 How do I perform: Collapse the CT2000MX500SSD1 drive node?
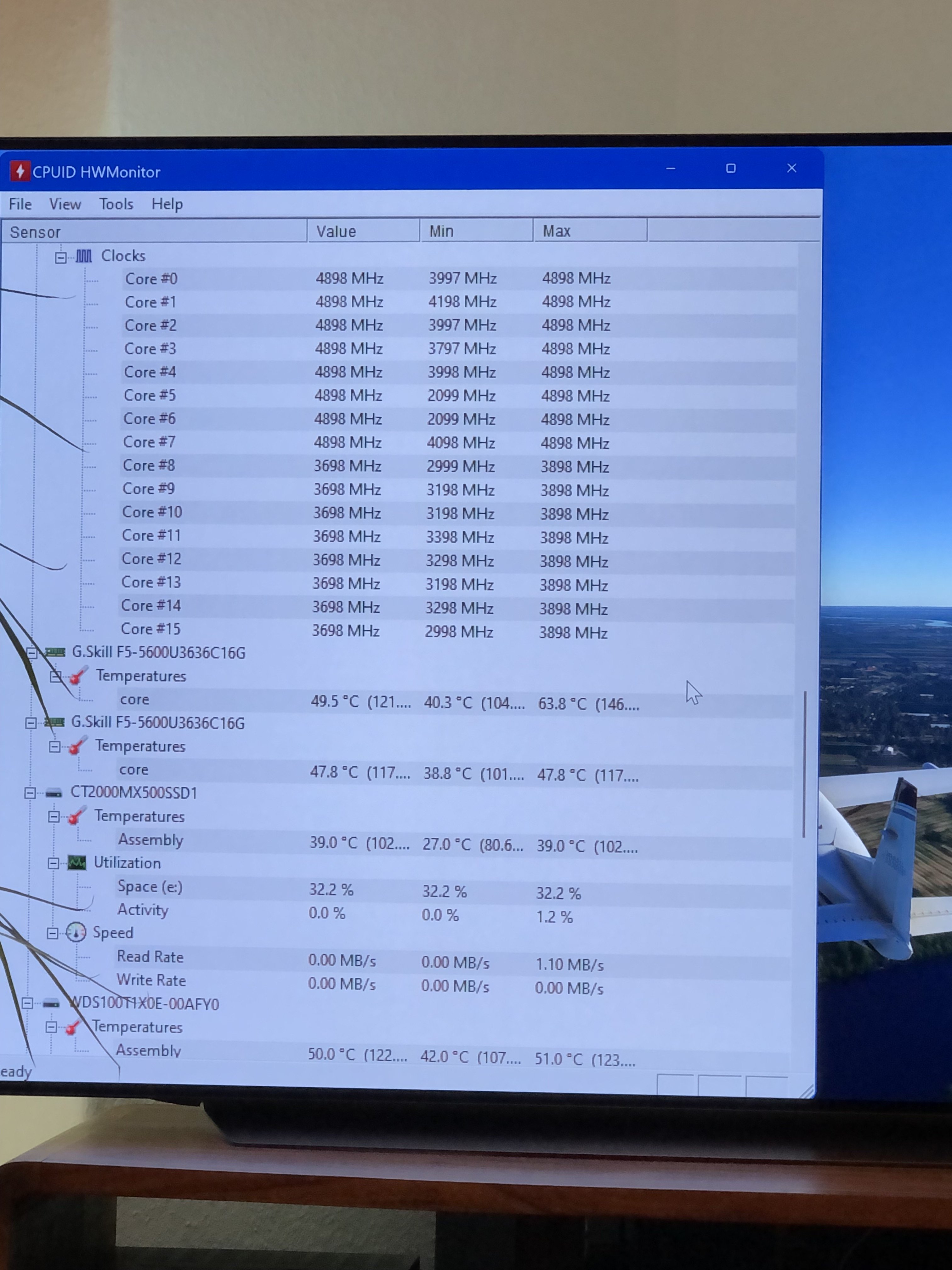[30, 793]
